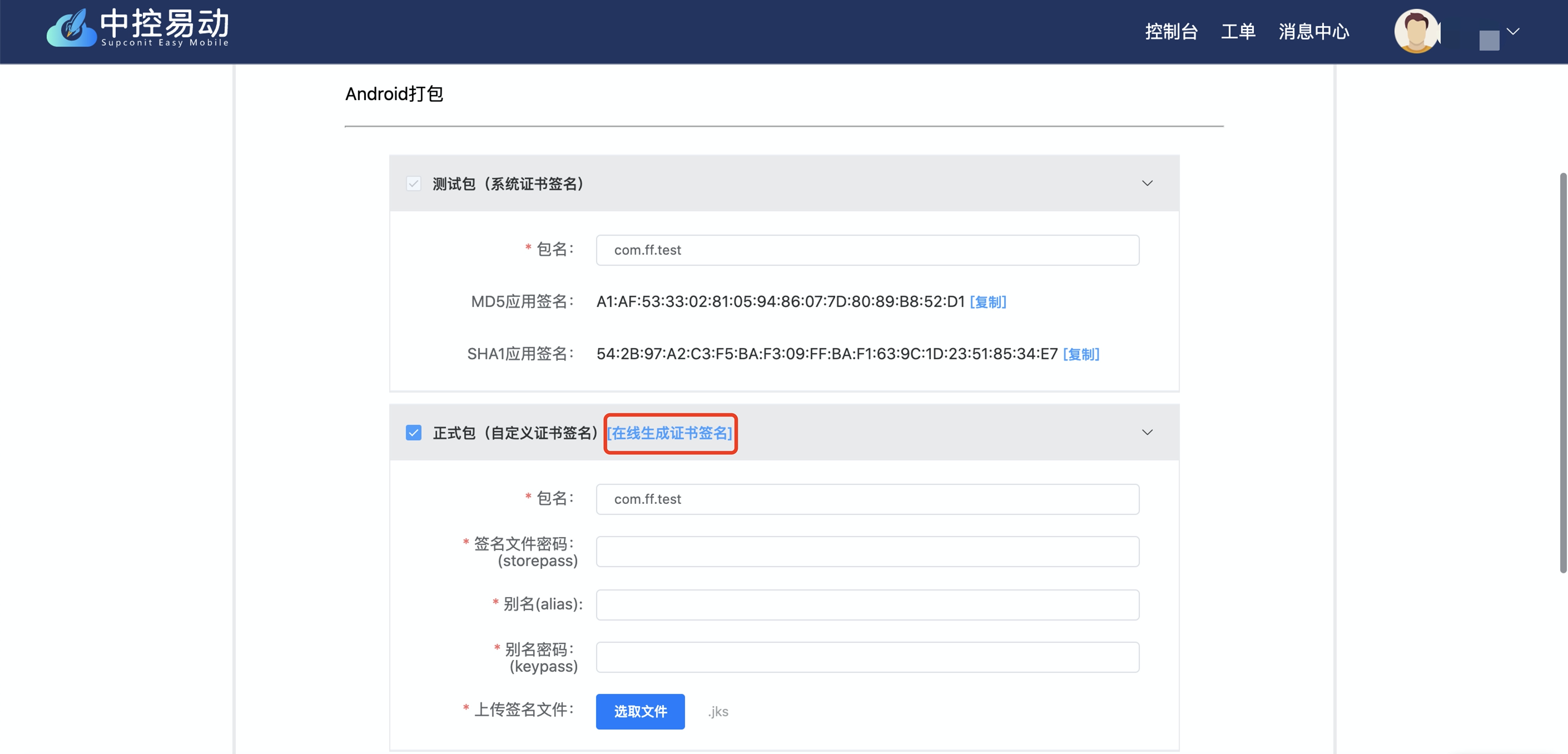Copy the MD5 application signature
The width and height of the screenshot is (1568, 754).
pos(988,301)
